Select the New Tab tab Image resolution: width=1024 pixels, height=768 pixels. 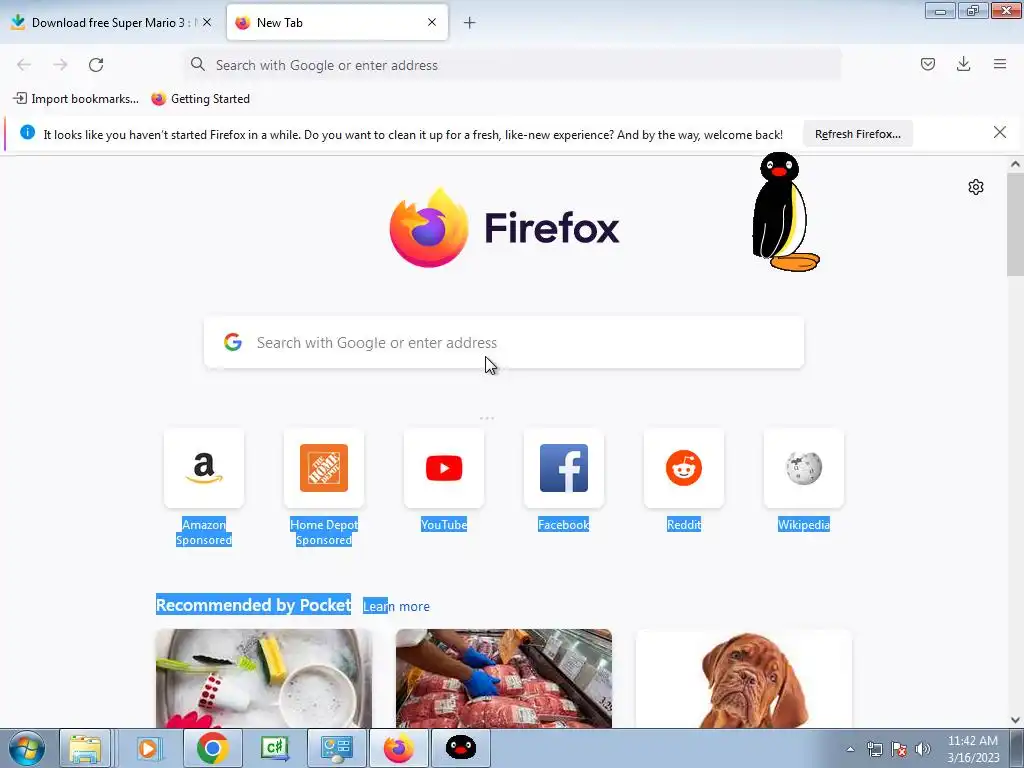(337, 23)
